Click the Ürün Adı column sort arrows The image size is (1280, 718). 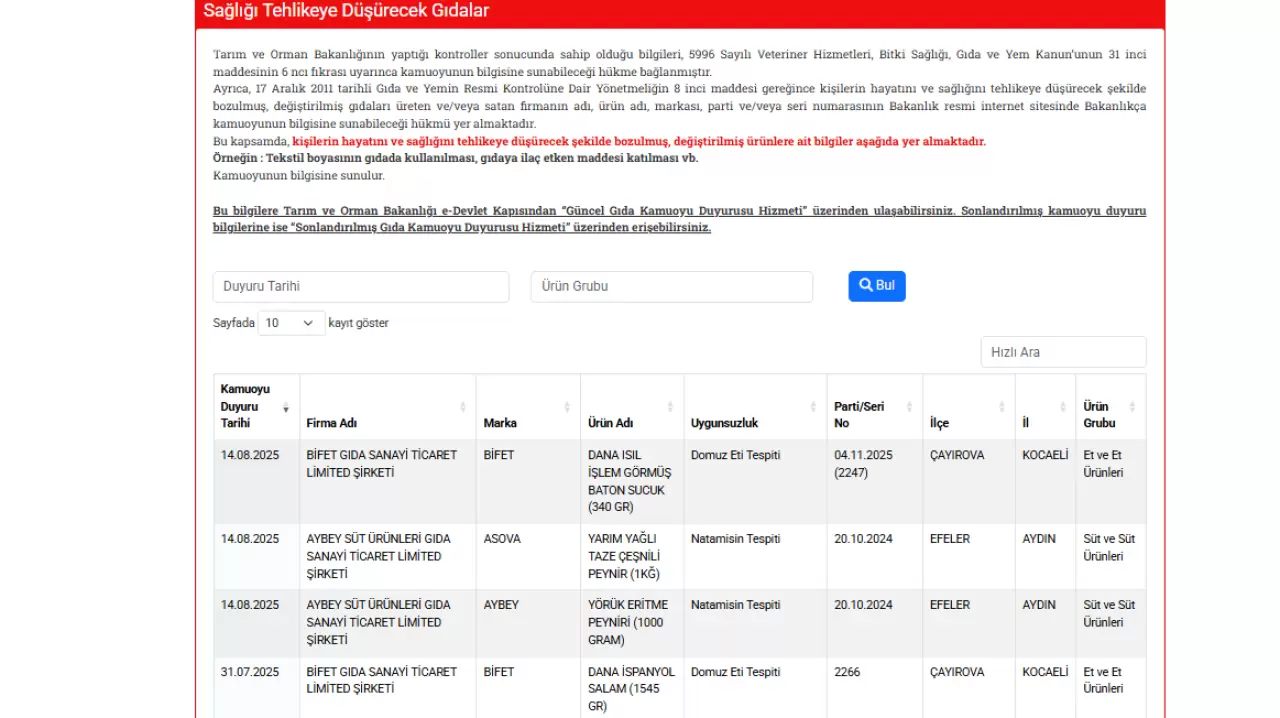671,407
